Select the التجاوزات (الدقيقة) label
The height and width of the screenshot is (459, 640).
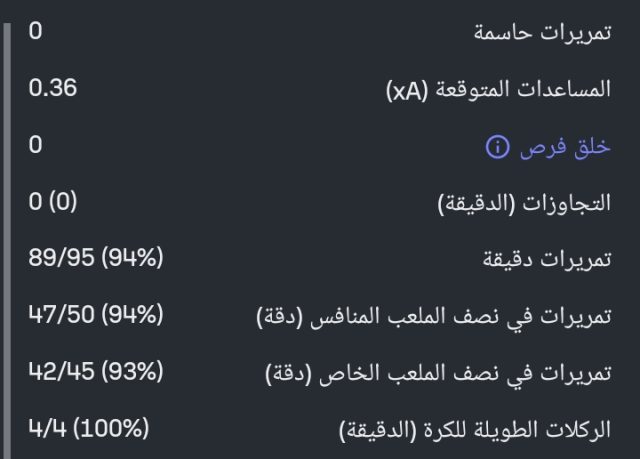click(x=525, y=203)
